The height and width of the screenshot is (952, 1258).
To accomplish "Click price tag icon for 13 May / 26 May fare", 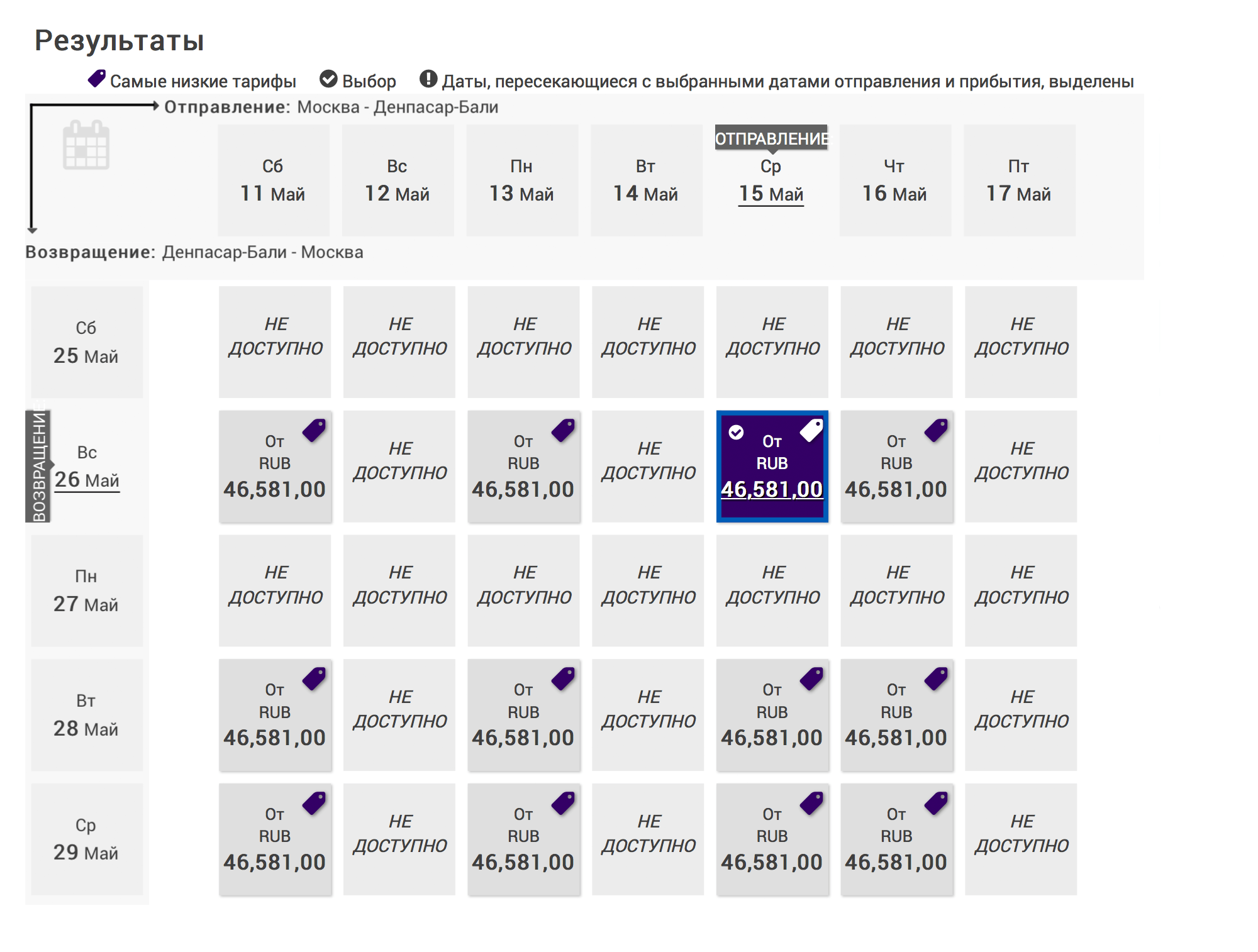I will [x=563, y=431].
